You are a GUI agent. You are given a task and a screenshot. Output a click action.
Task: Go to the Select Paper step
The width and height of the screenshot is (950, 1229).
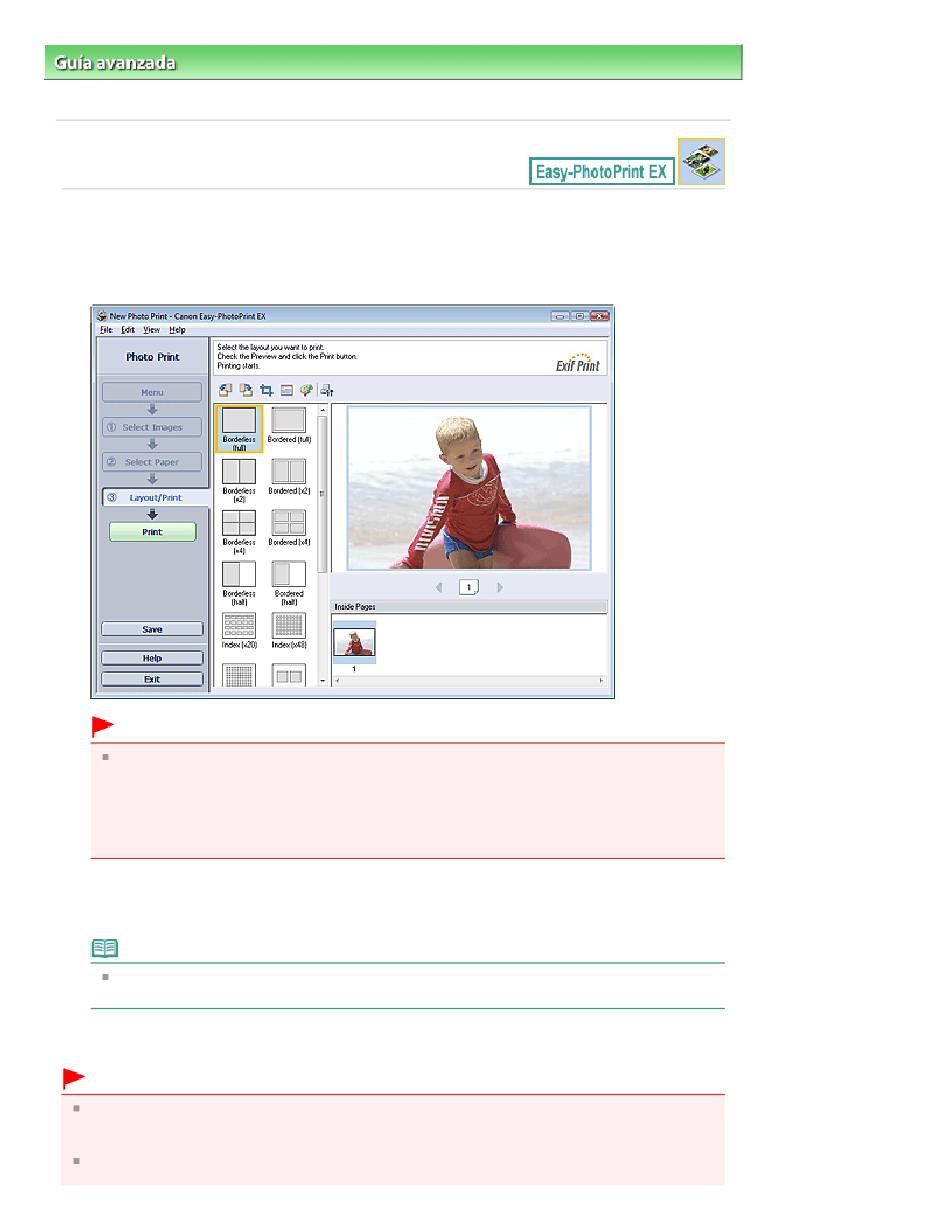152,462
